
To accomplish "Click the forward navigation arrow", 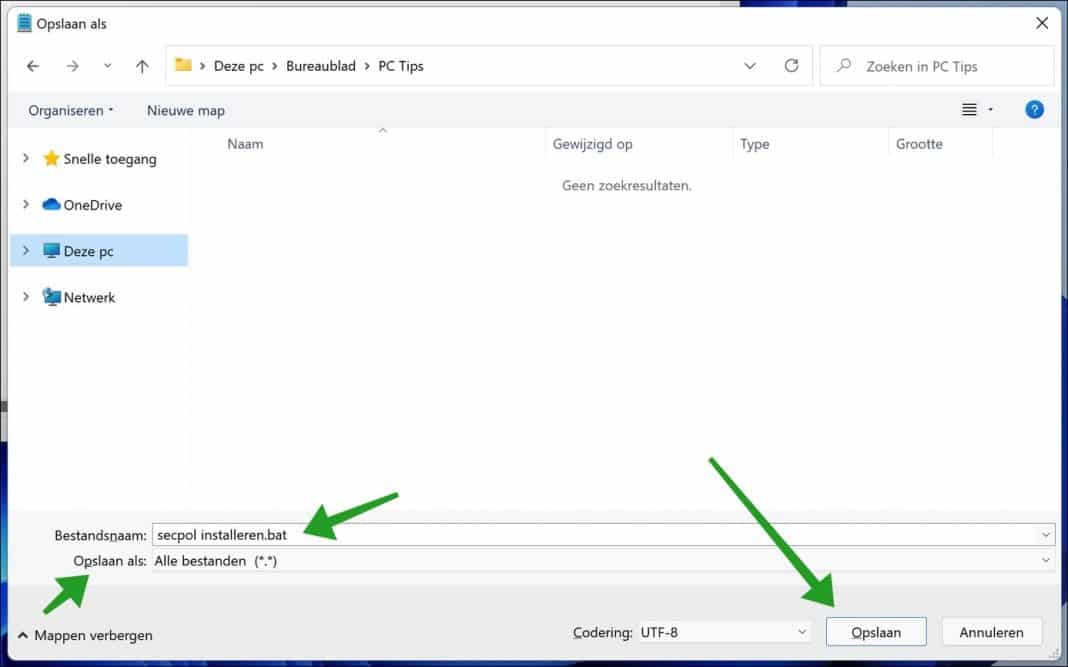I will click(72, 66).
